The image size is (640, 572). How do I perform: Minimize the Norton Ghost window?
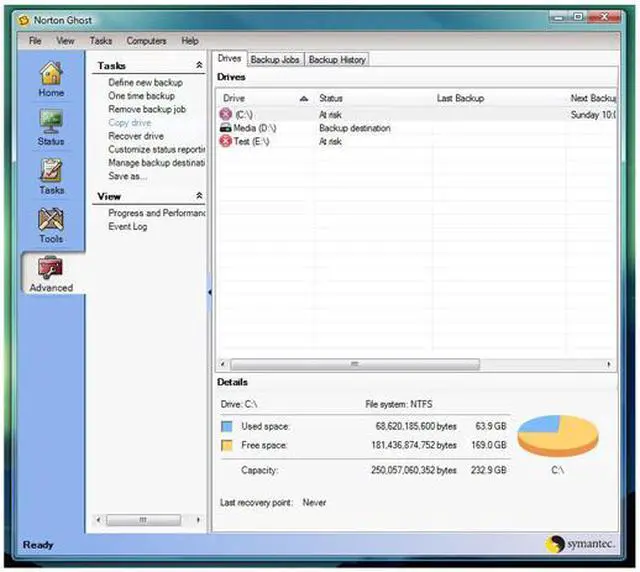558,17
